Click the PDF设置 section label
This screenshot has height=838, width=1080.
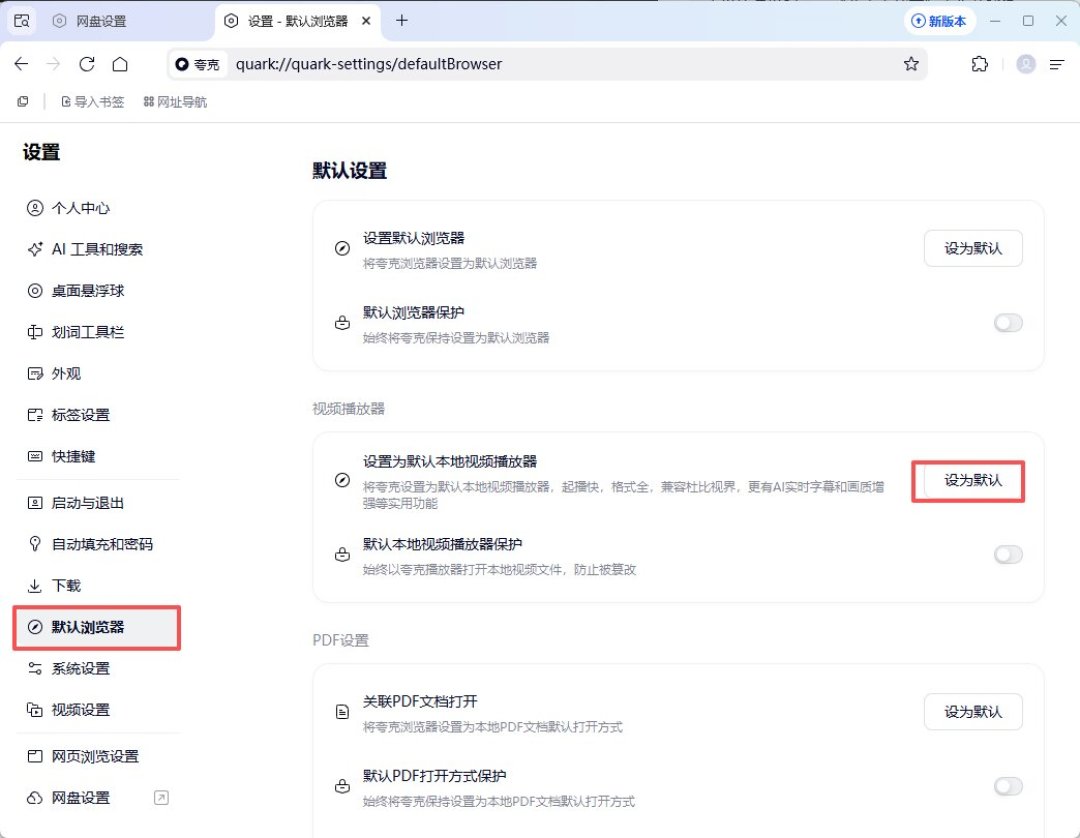(341, 640)
